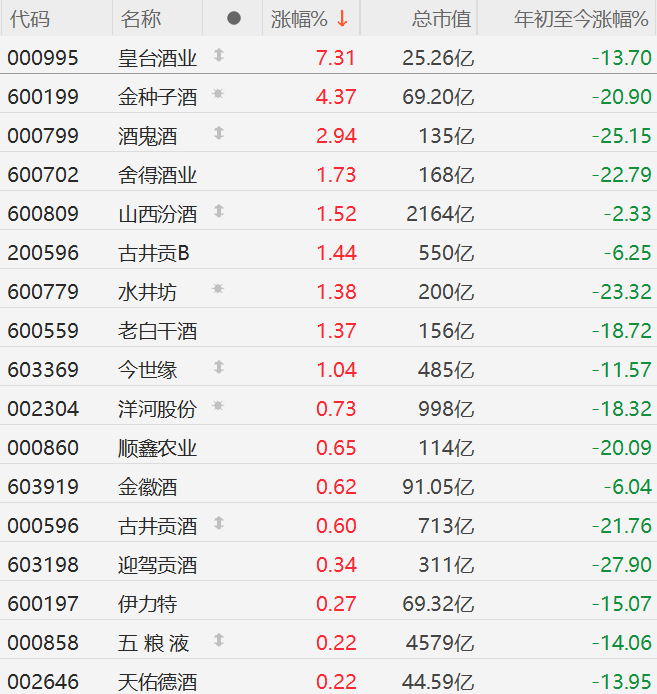Click stock code 600809
Image resolution: width=657 pixels, height=694 pixels.
coord(43,214)
